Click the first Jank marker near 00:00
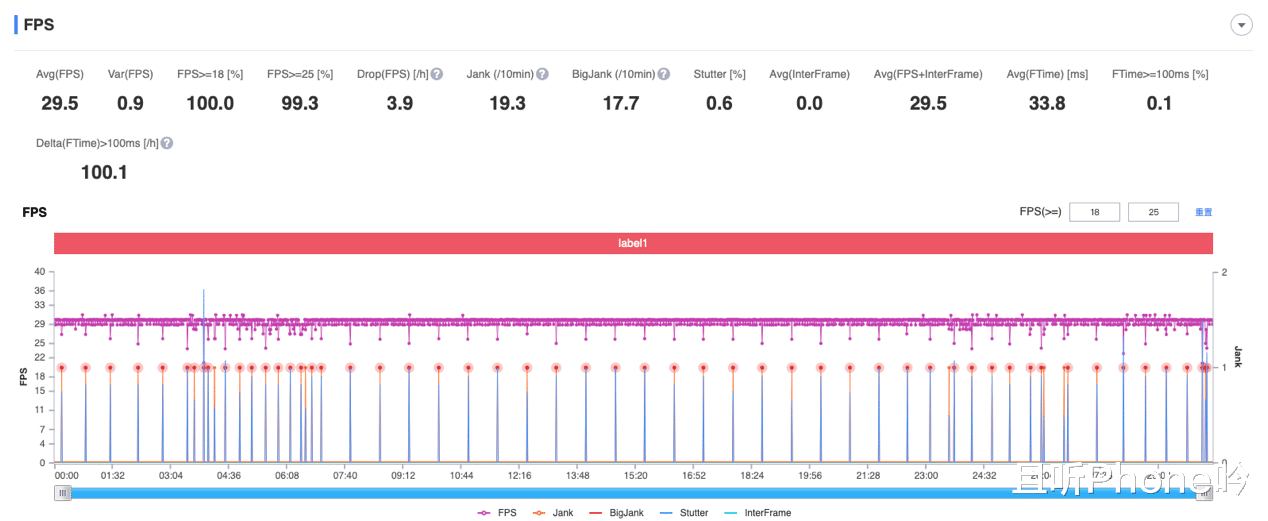Image resolution: width=1268 pixels, height=521 pixels. click(61, 367)
